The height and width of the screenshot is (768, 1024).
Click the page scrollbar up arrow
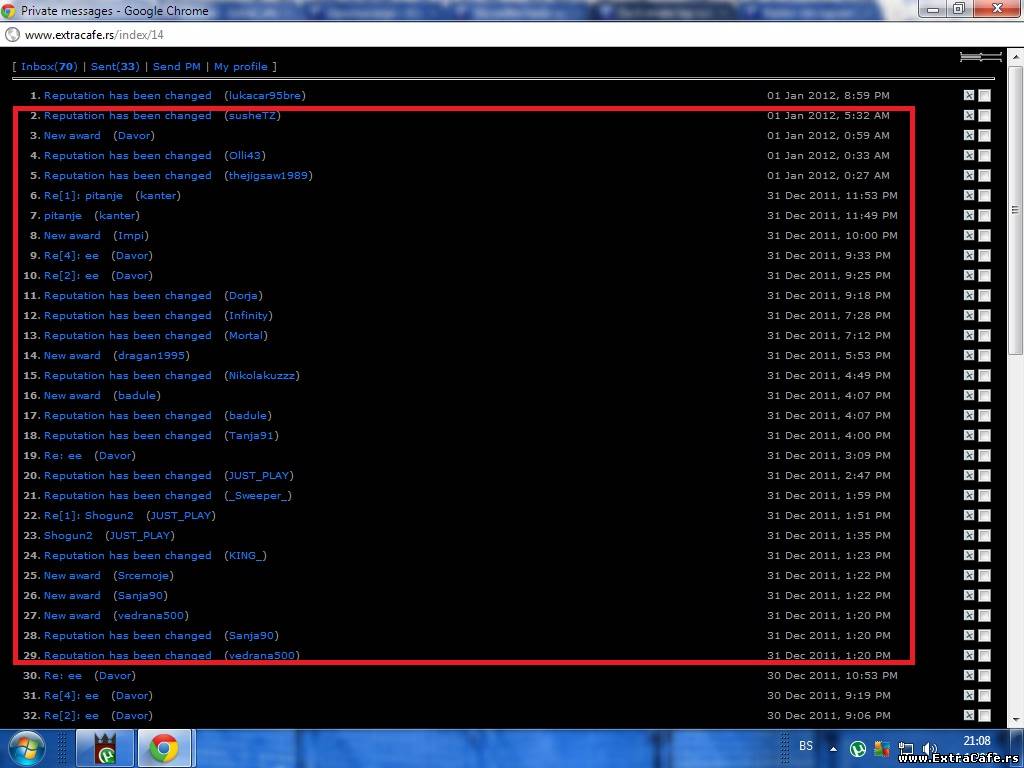click(1016, 54)
